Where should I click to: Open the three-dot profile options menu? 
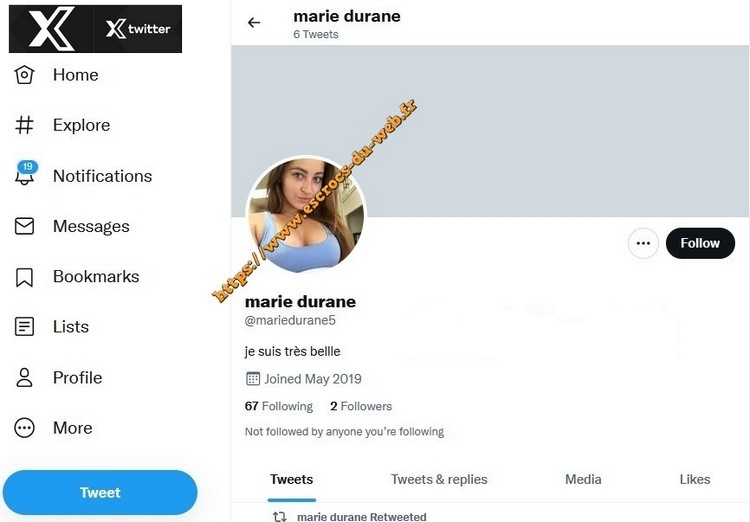click(643, 243)
